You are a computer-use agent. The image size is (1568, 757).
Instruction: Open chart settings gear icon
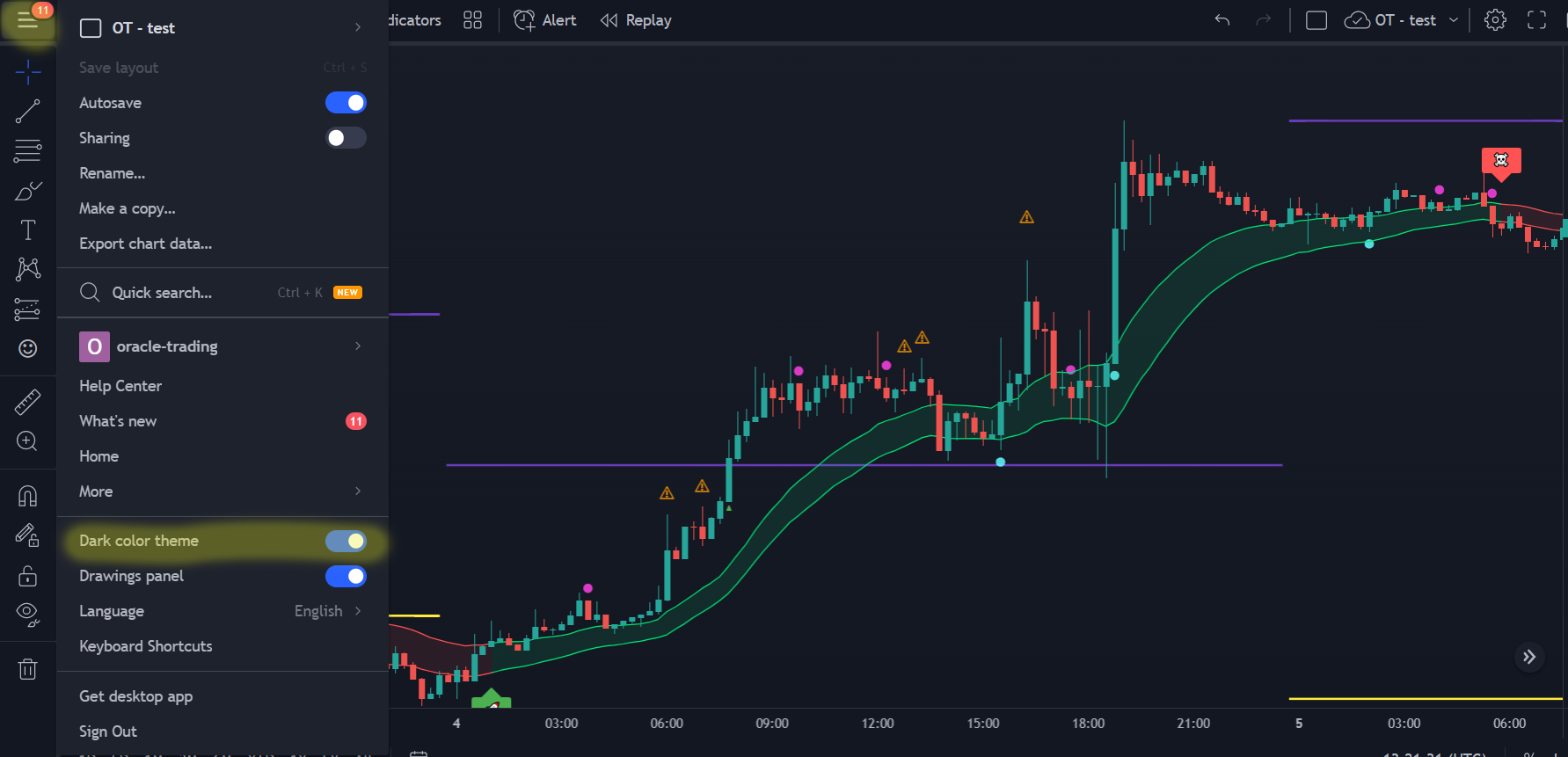(1495, 20)
